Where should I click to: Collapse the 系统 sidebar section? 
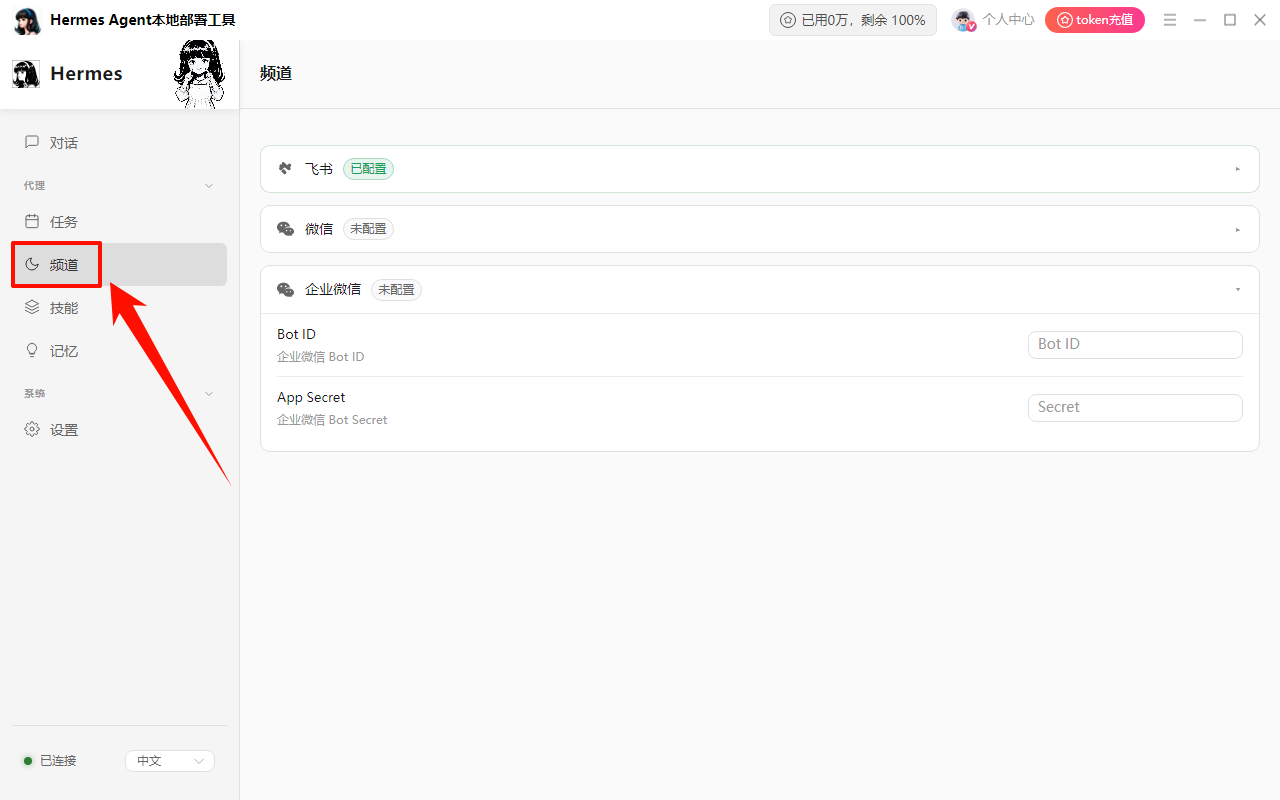click(x=209, y=394)
